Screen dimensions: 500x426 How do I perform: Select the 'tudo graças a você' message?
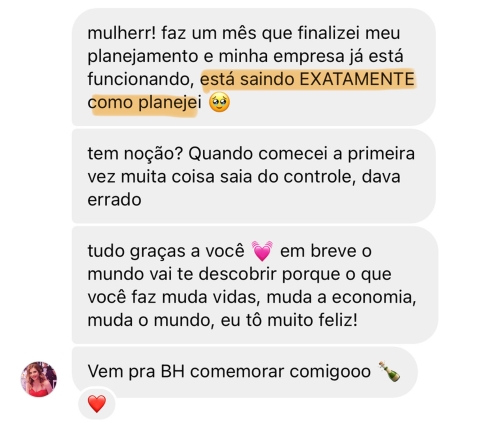255,285
